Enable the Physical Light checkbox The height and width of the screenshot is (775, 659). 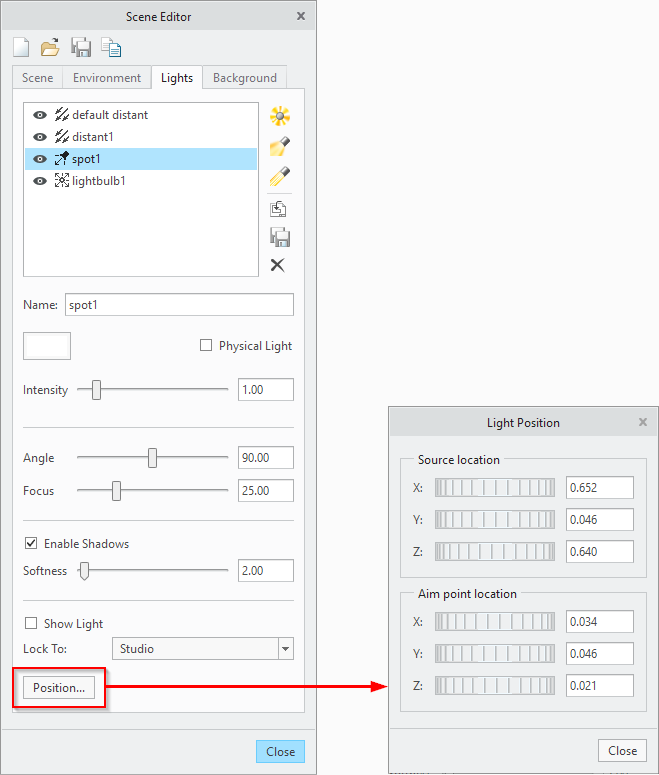206,345
